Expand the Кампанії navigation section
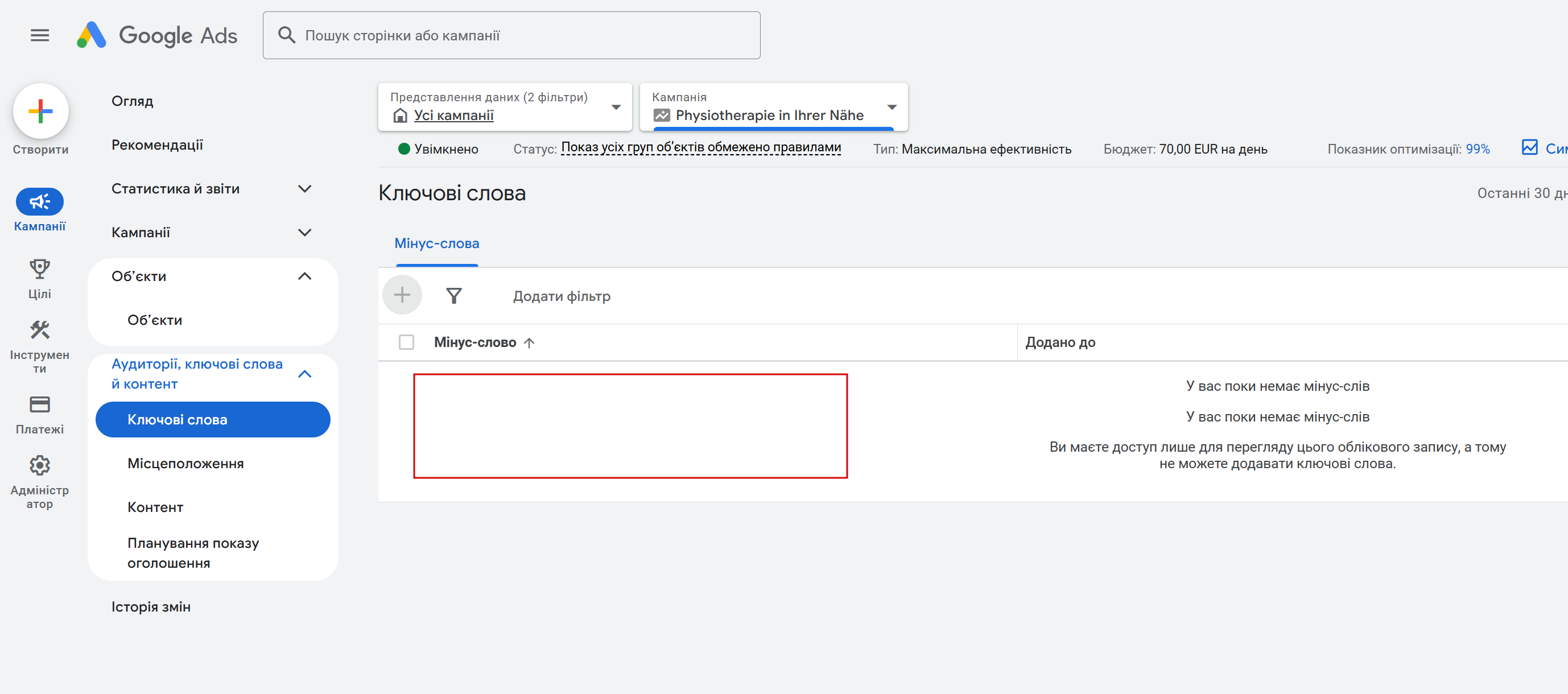 coord(304,233)
